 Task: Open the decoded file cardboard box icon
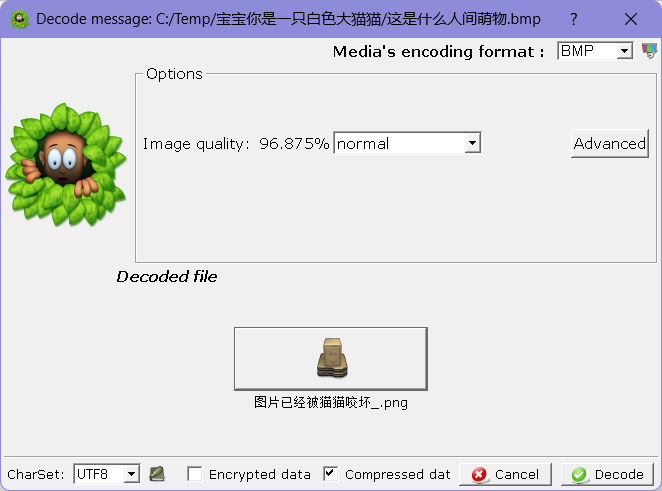click(x=331, y=358)
